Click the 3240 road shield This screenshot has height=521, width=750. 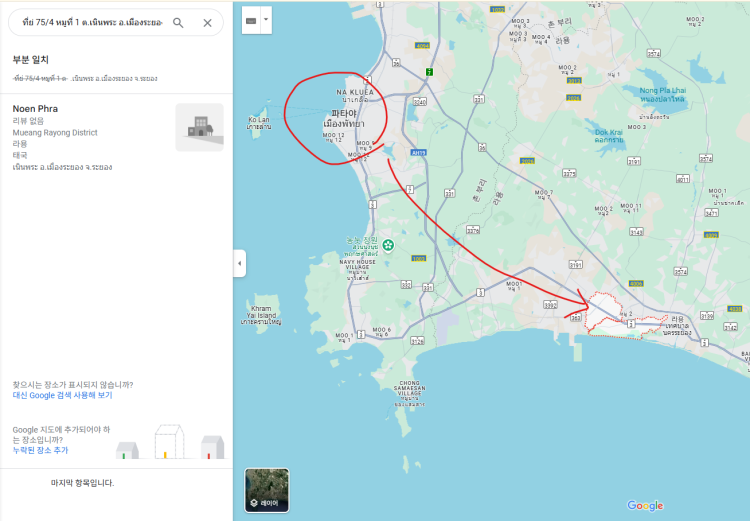tap(419, 101)
